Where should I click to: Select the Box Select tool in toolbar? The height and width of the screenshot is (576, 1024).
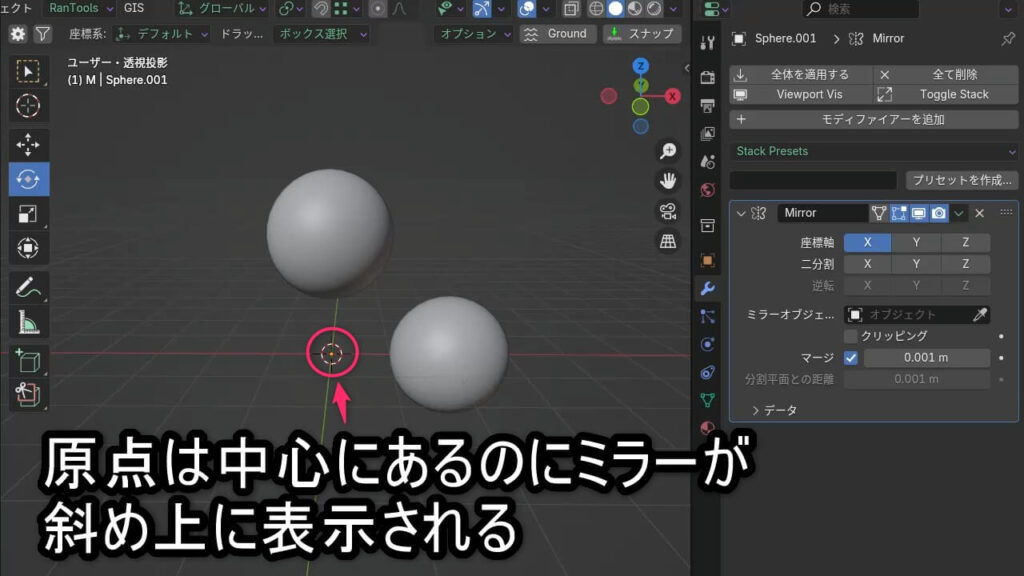(x=28, y=70)
